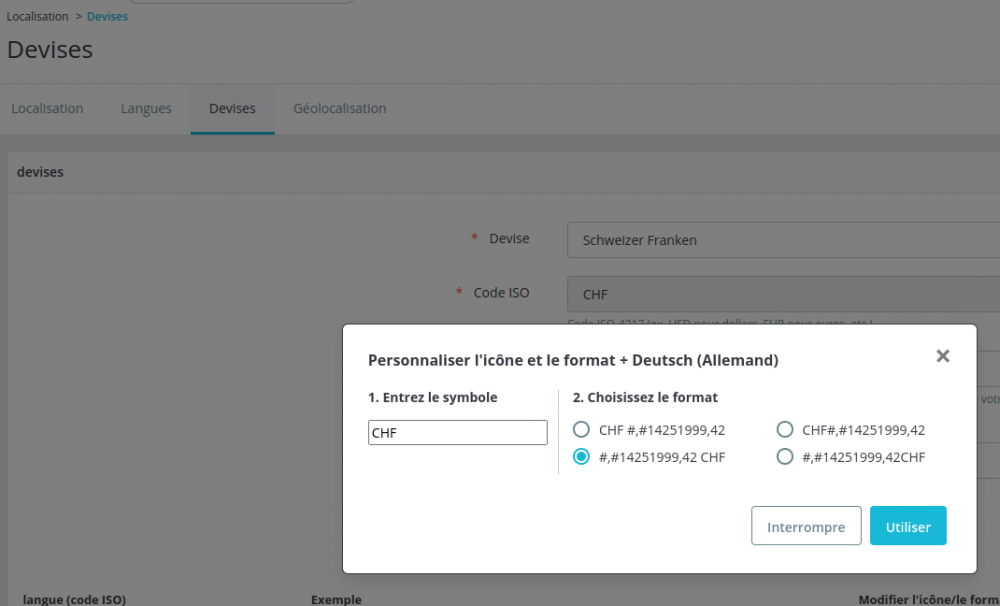The height and width of the screenshot is (606, 1000).
Task: Switch to the Langues tab
Action: click(146, 108)
